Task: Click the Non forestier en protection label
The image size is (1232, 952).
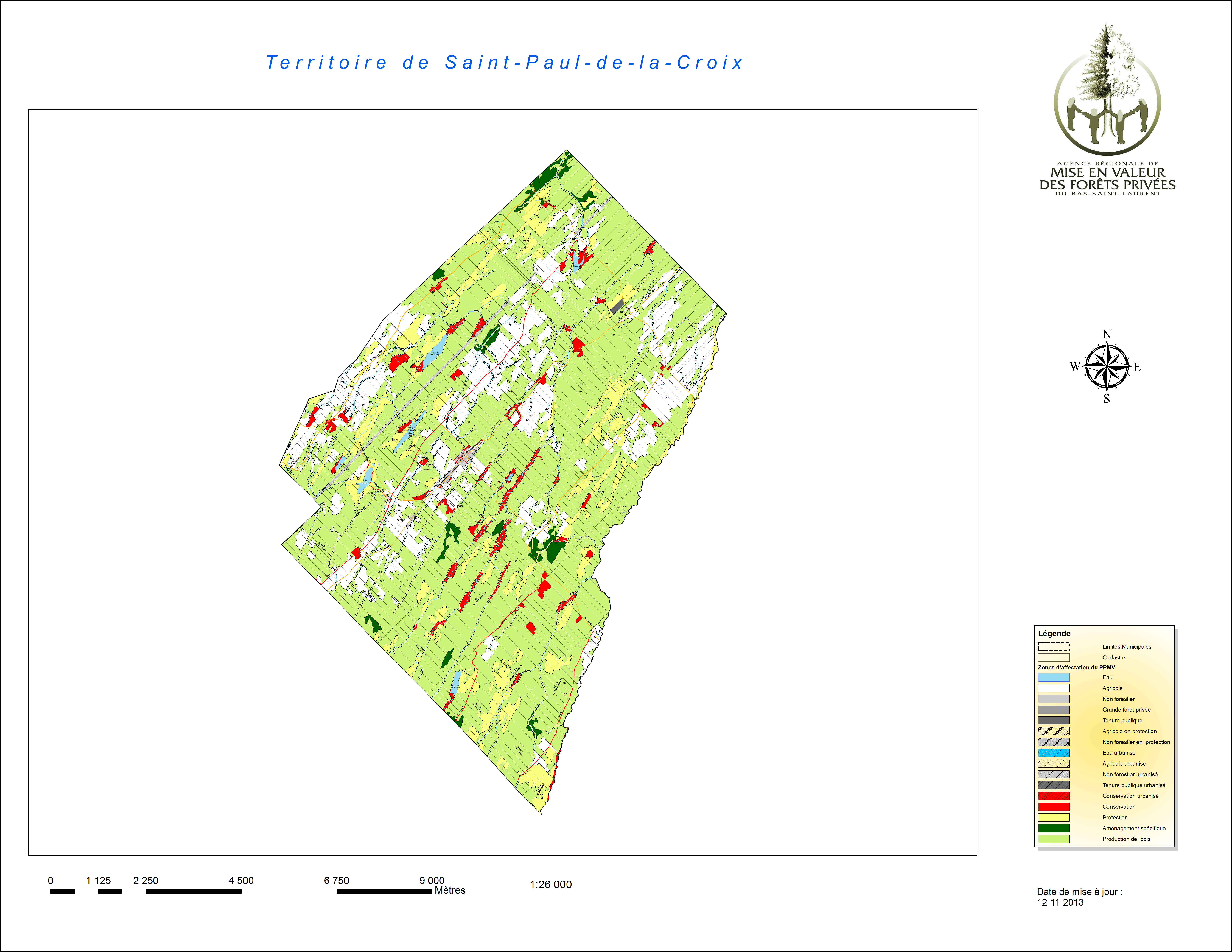Action: tap(1136, 742)
